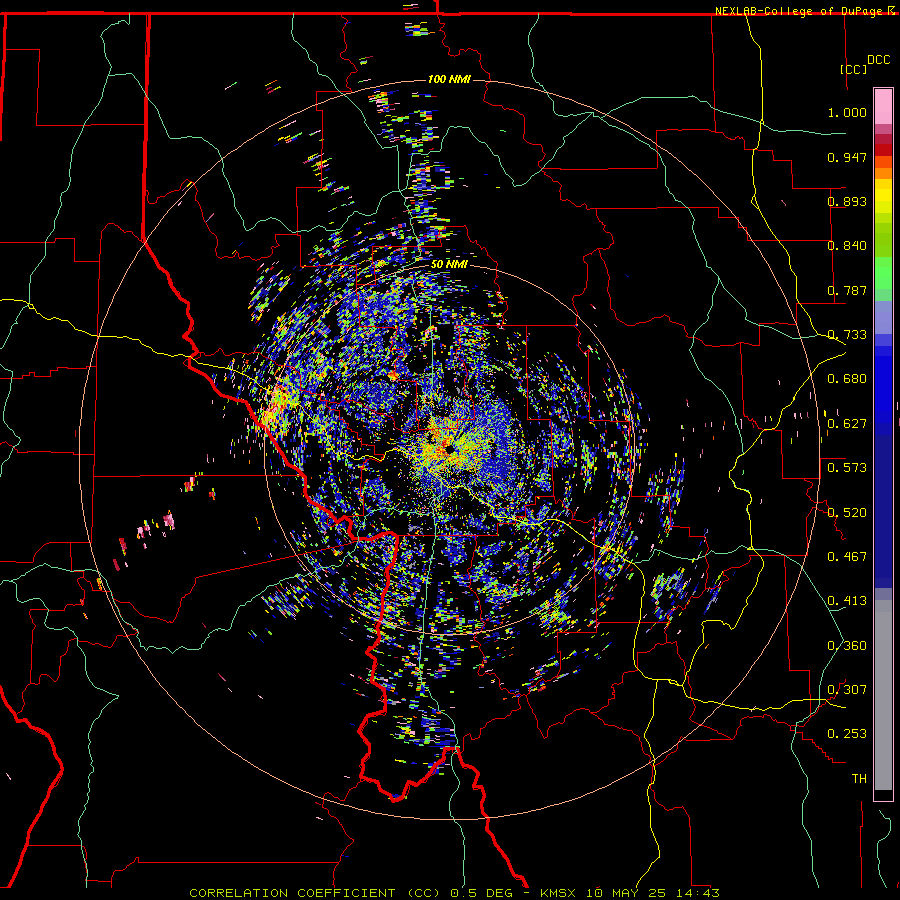Select the 0.627 legend value
The height and width of the screenshot is (900, 900).
[847, 424]
